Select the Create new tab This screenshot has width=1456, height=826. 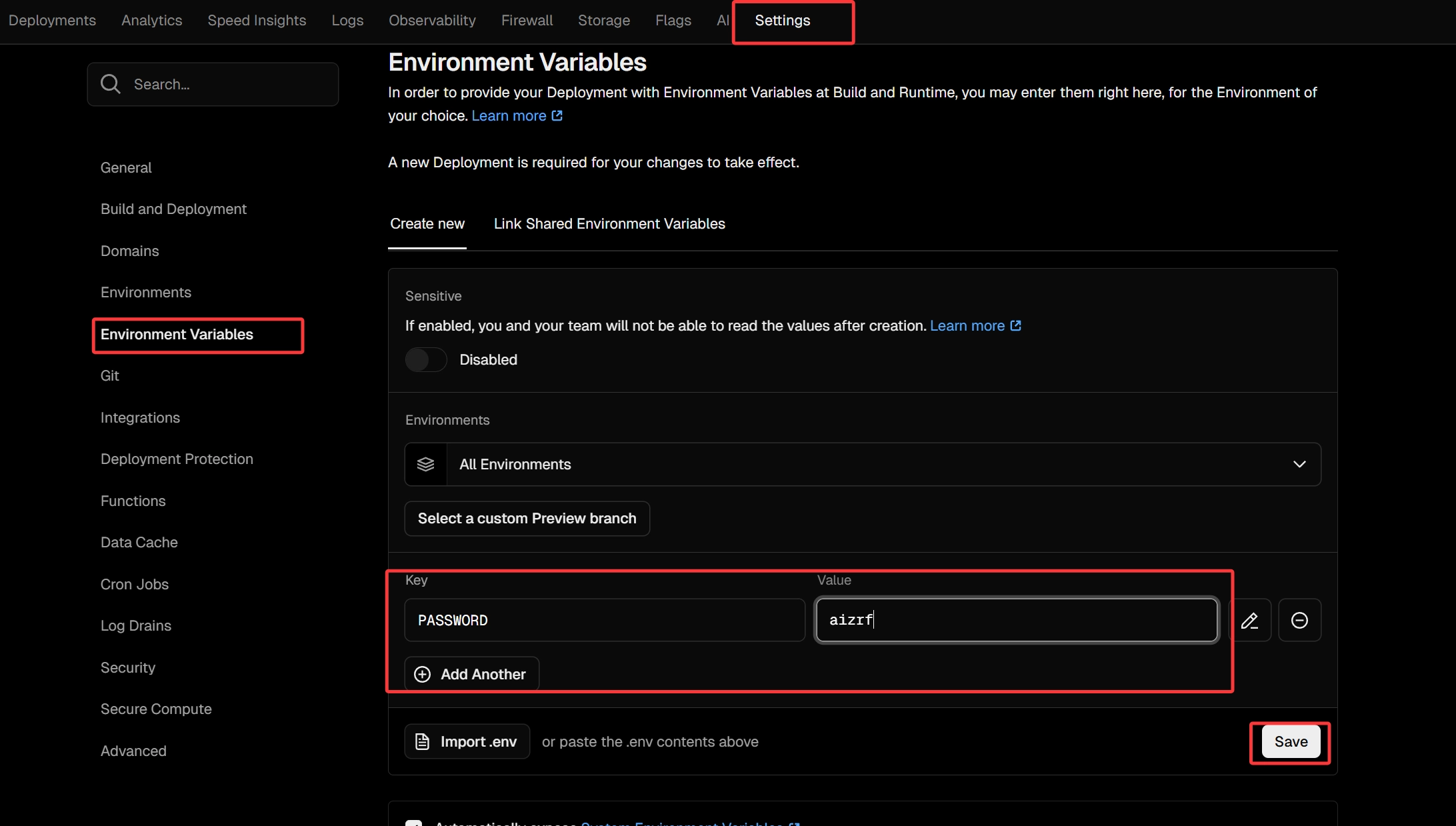pyautogui.click(x=427, y=224)
